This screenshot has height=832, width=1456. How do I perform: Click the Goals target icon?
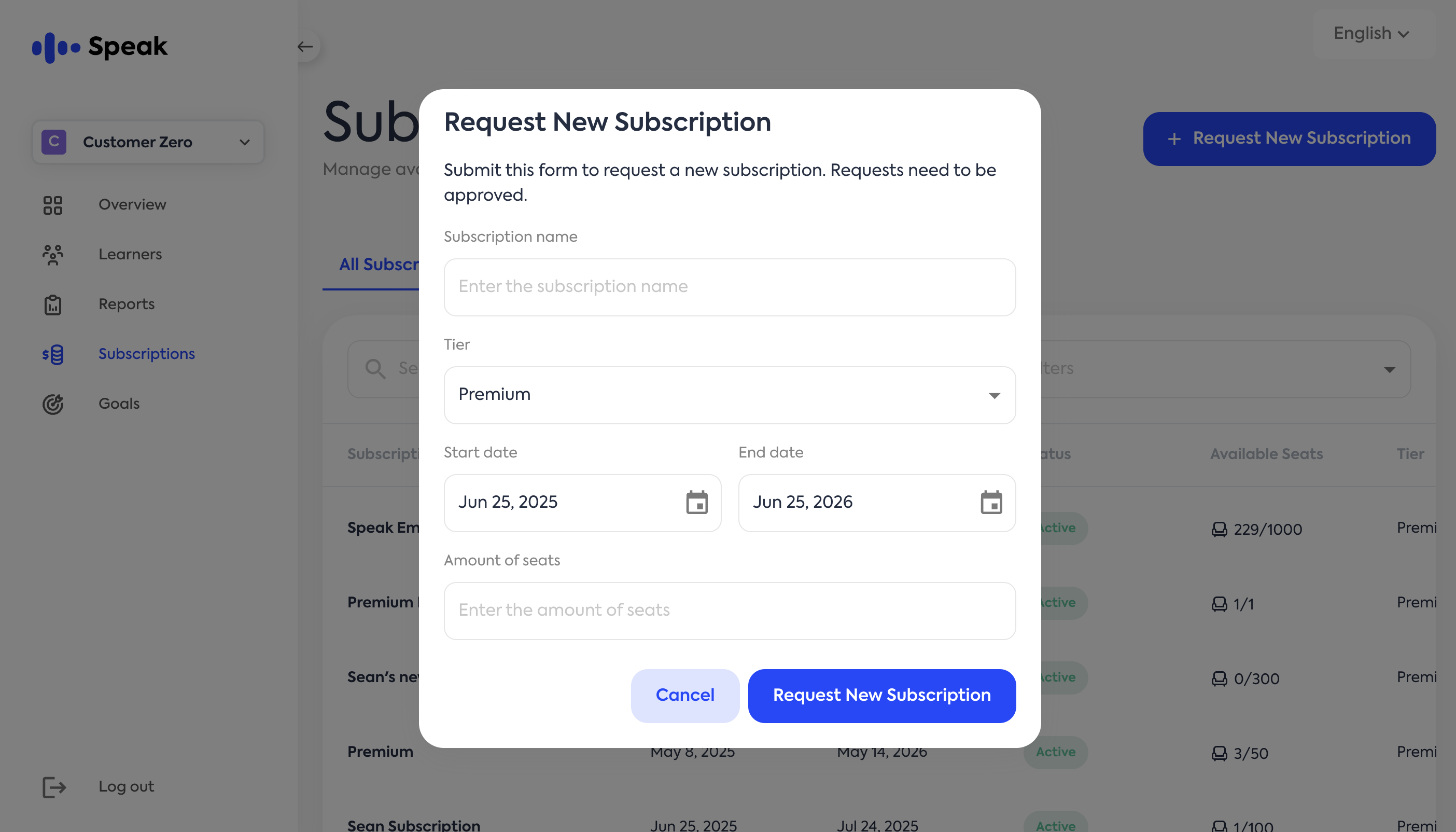(52, 404)
